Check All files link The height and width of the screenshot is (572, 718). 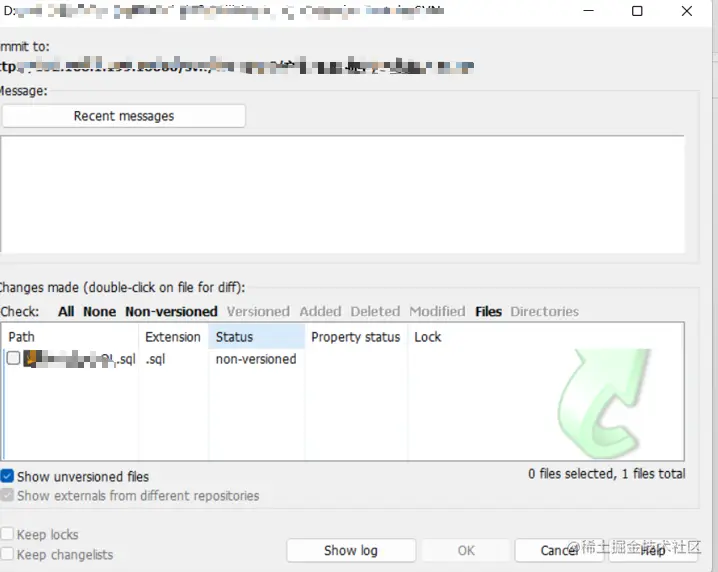(66, 311)
